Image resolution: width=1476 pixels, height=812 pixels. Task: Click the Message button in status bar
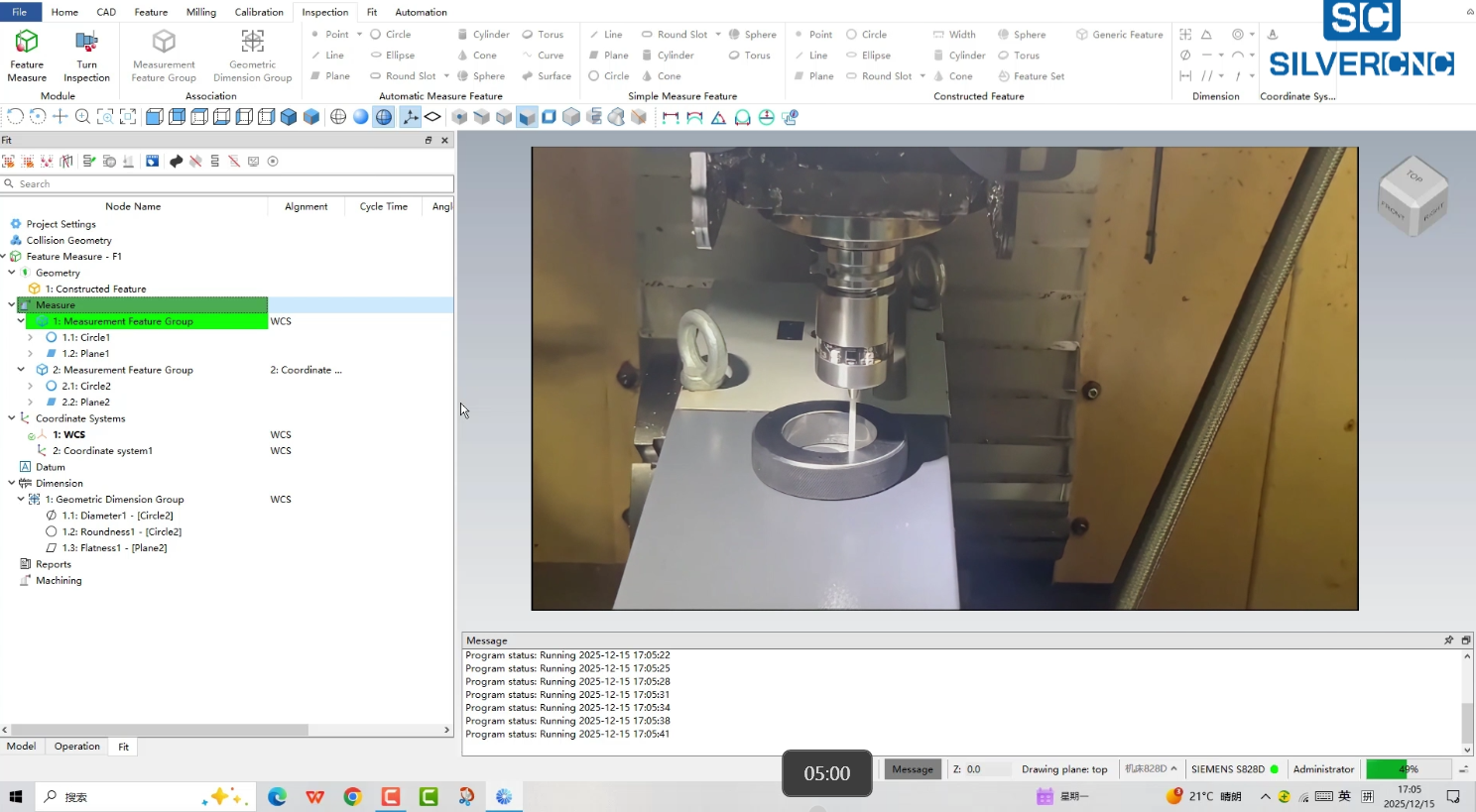click(913, 769)
